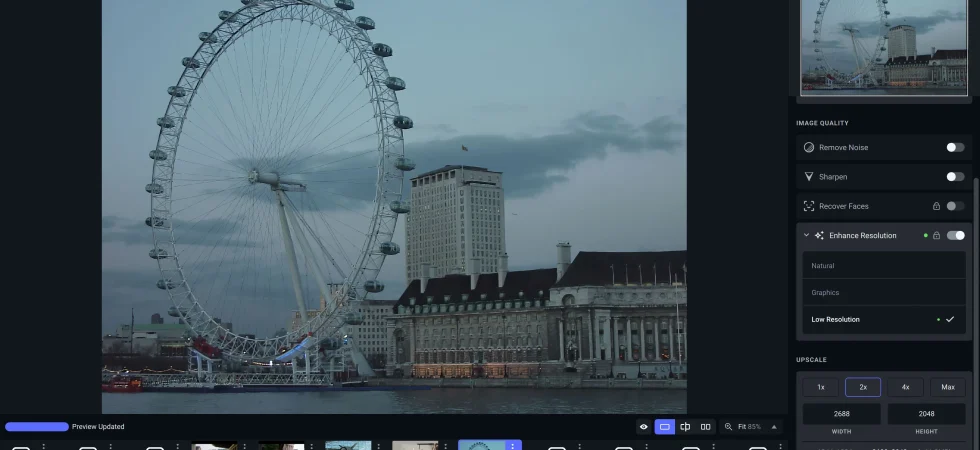The height and width of the screenshot is (450, 980).
Task: Click the zoom magnifier icon
Action: [728, 427]
